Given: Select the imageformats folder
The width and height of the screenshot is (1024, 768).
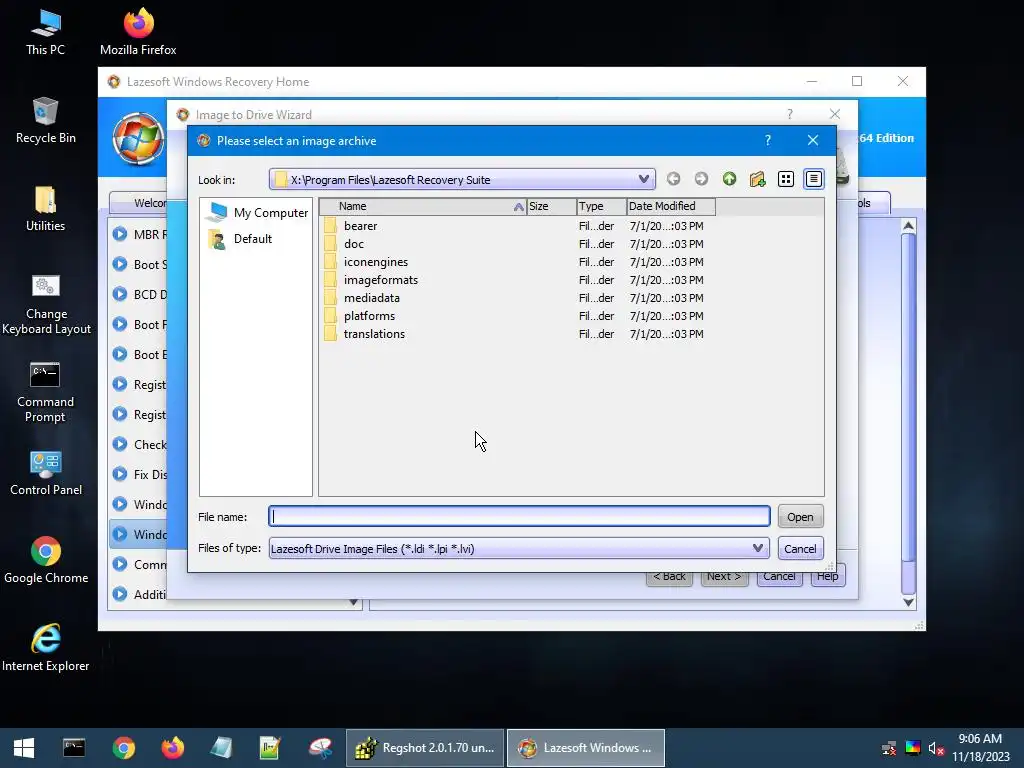Looking at the screenshot, I should pyautogui.click(x=381, y=280).
